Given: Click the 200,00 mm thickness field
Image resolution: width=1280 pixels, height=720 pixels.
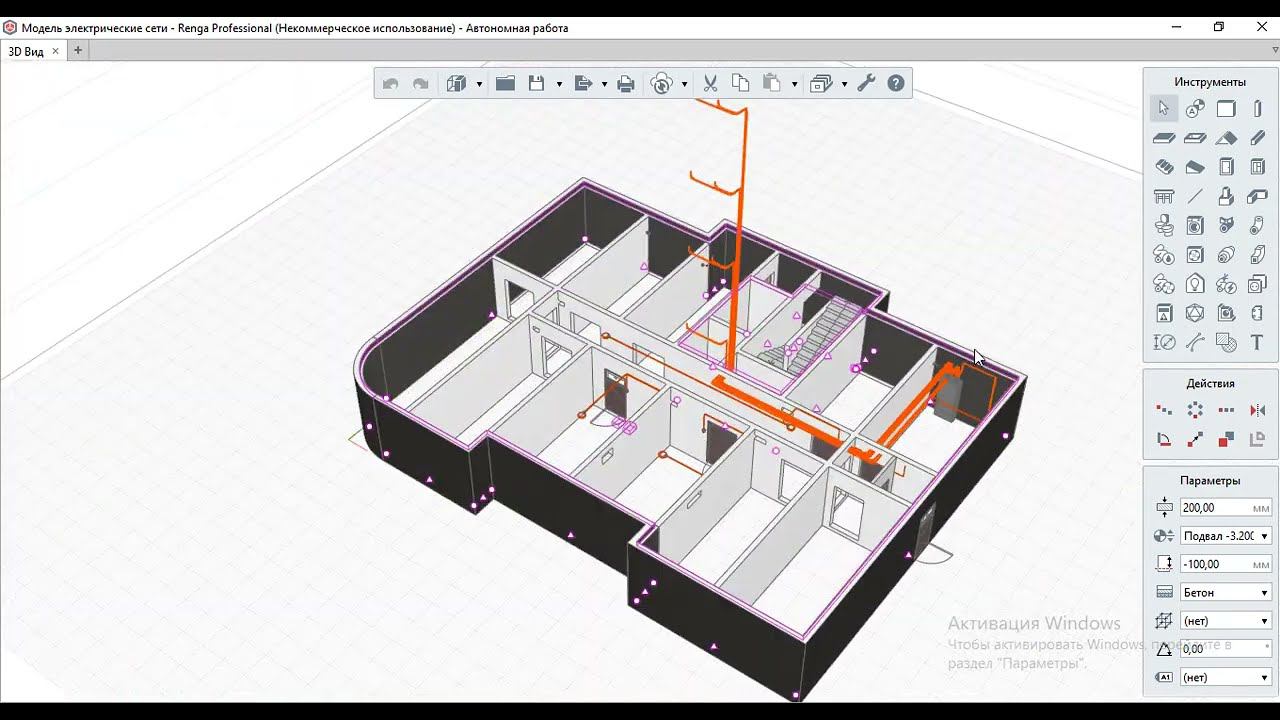Looking at the screenshot, I should point(1214,508).
